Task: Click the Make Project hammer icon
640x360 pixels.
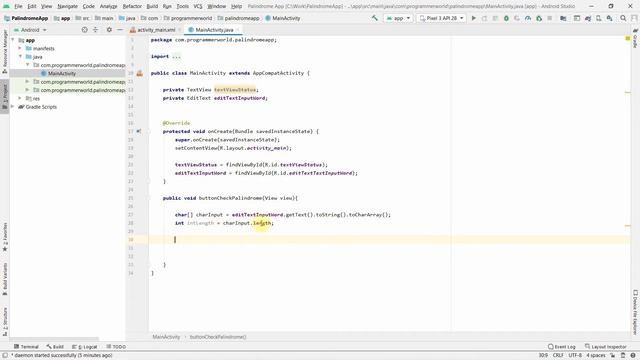Action: [x=375, y=18]
